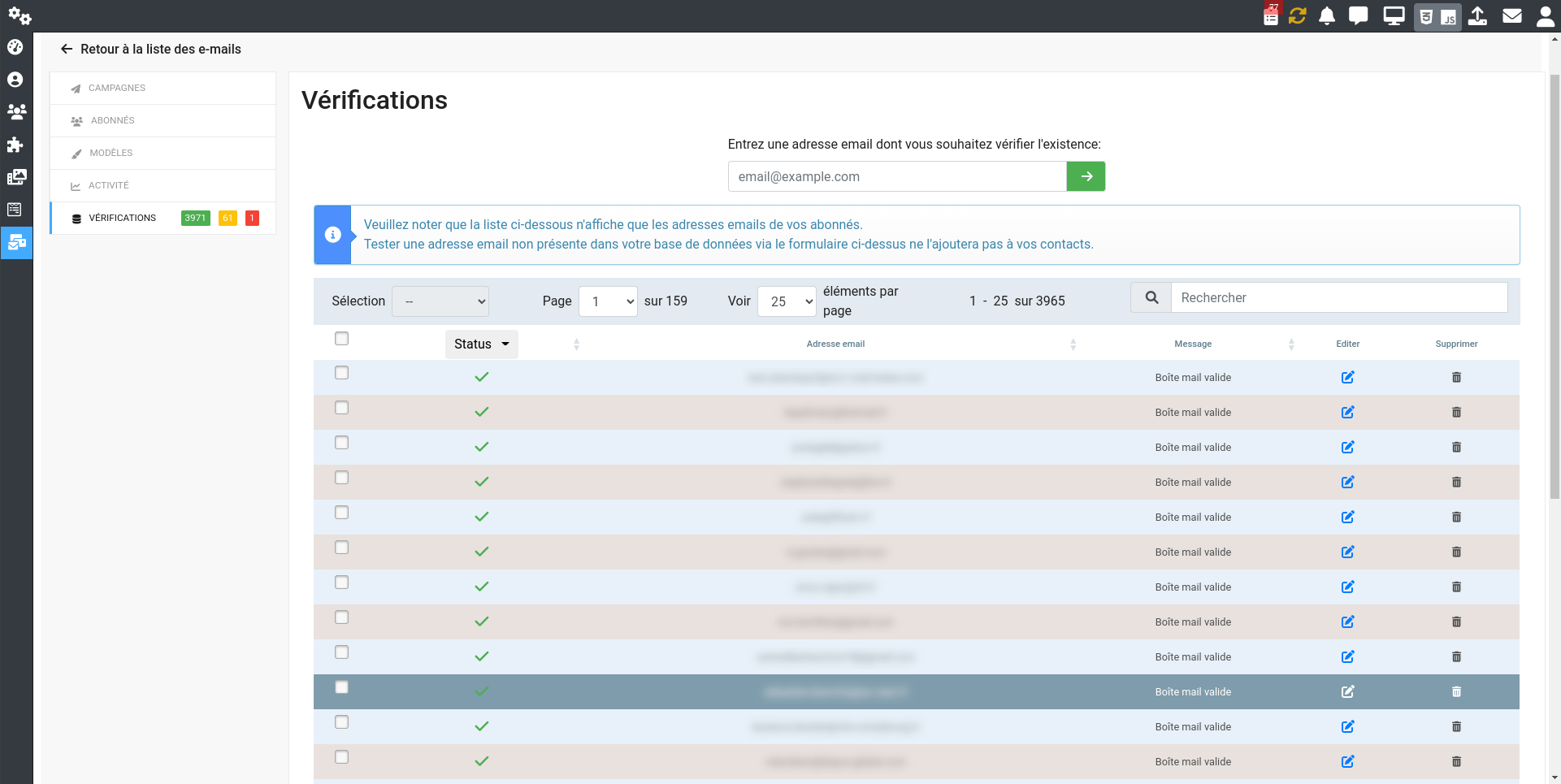This screenshot has width=1561, height=784.
Task: Click the yellow sync arrows icon
Action: 1297,15
